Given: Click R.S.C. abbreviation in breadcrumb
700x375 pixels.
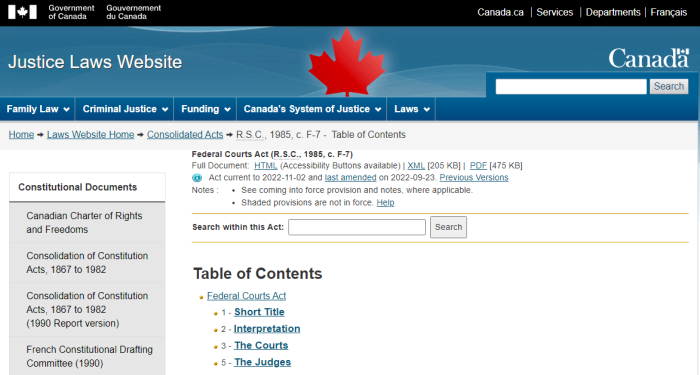Looking at the screenshot, I should (250, 135).
